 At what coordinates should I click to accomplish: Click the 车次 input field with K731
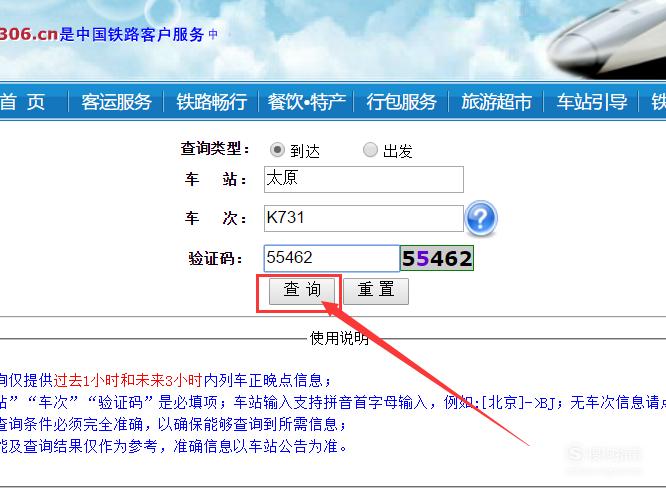click(x=364, y=218)
